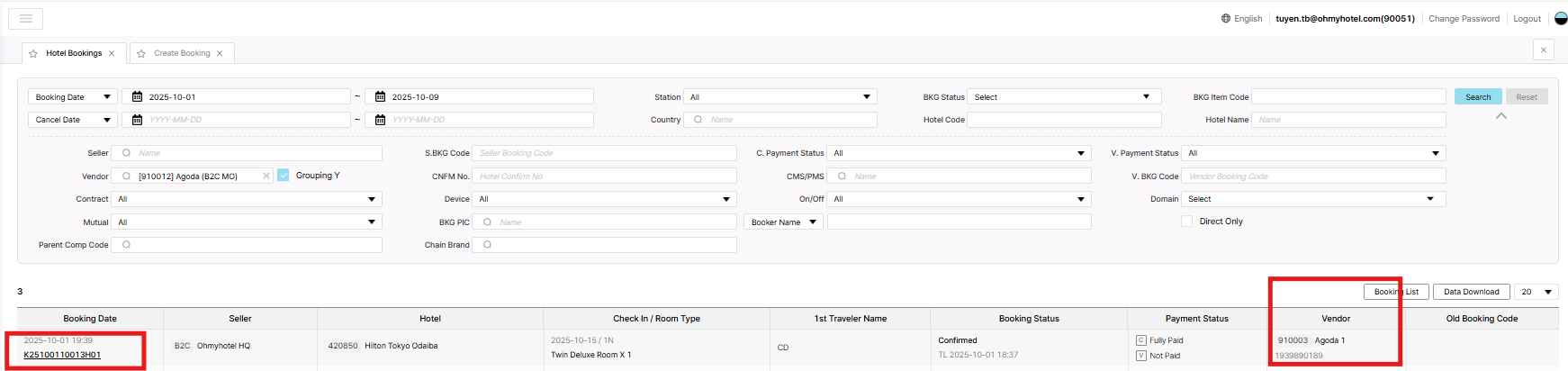Open the Booking Date start calendar icon
This screenshot has height=371, width=1568.
click(137, 97)
